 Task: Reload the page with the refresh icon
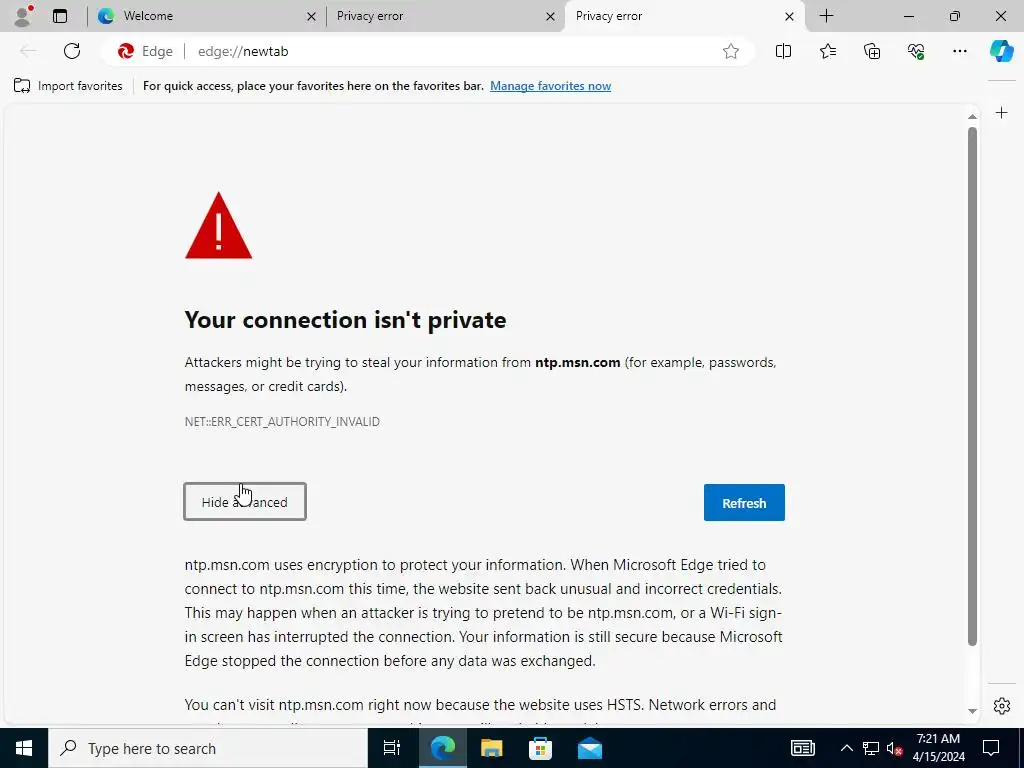click(x=72, y=51)
